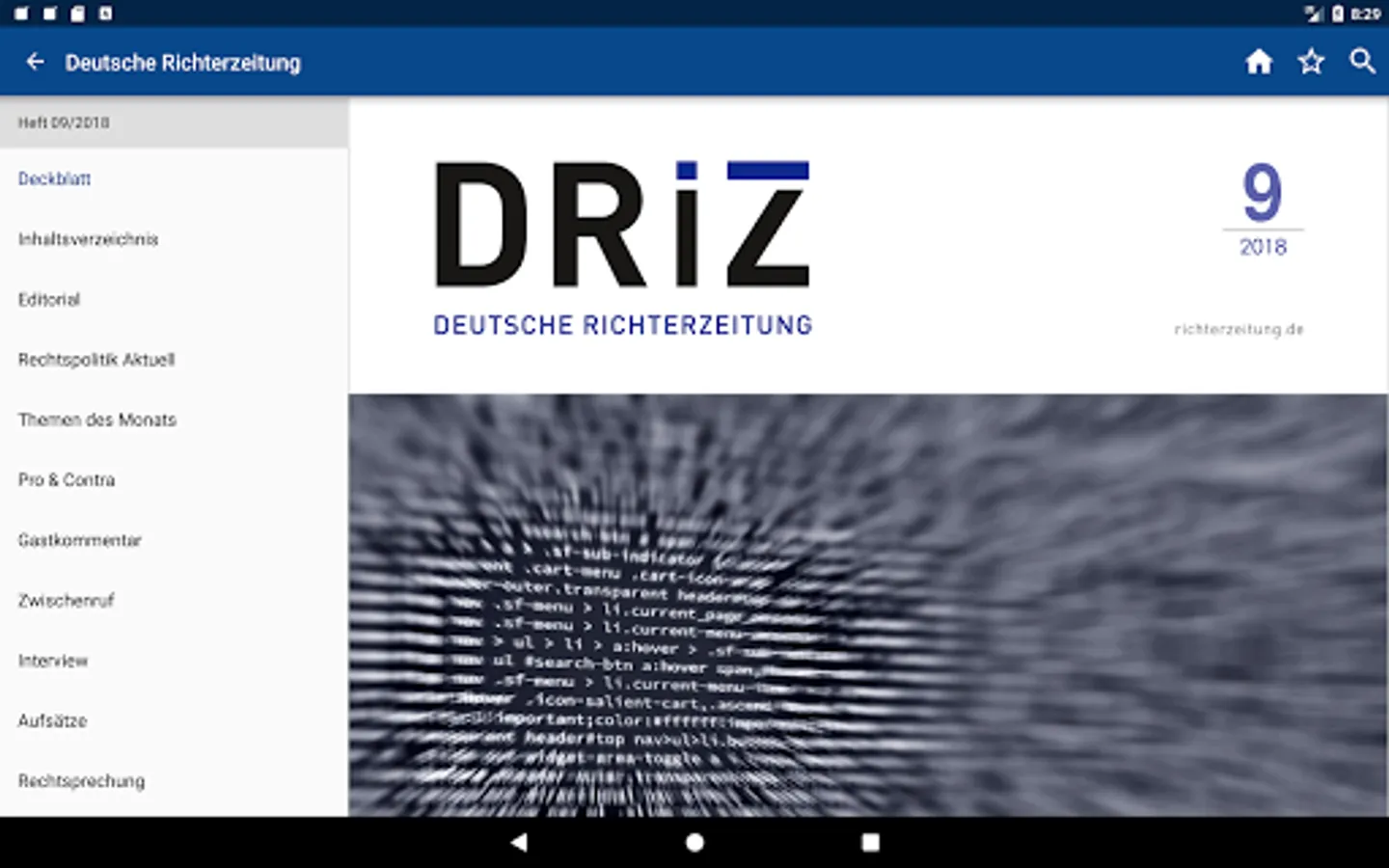Tap the clock in the status bar
The height and width of the screenshot is (868, 1389).
[x=1365, y=14]
